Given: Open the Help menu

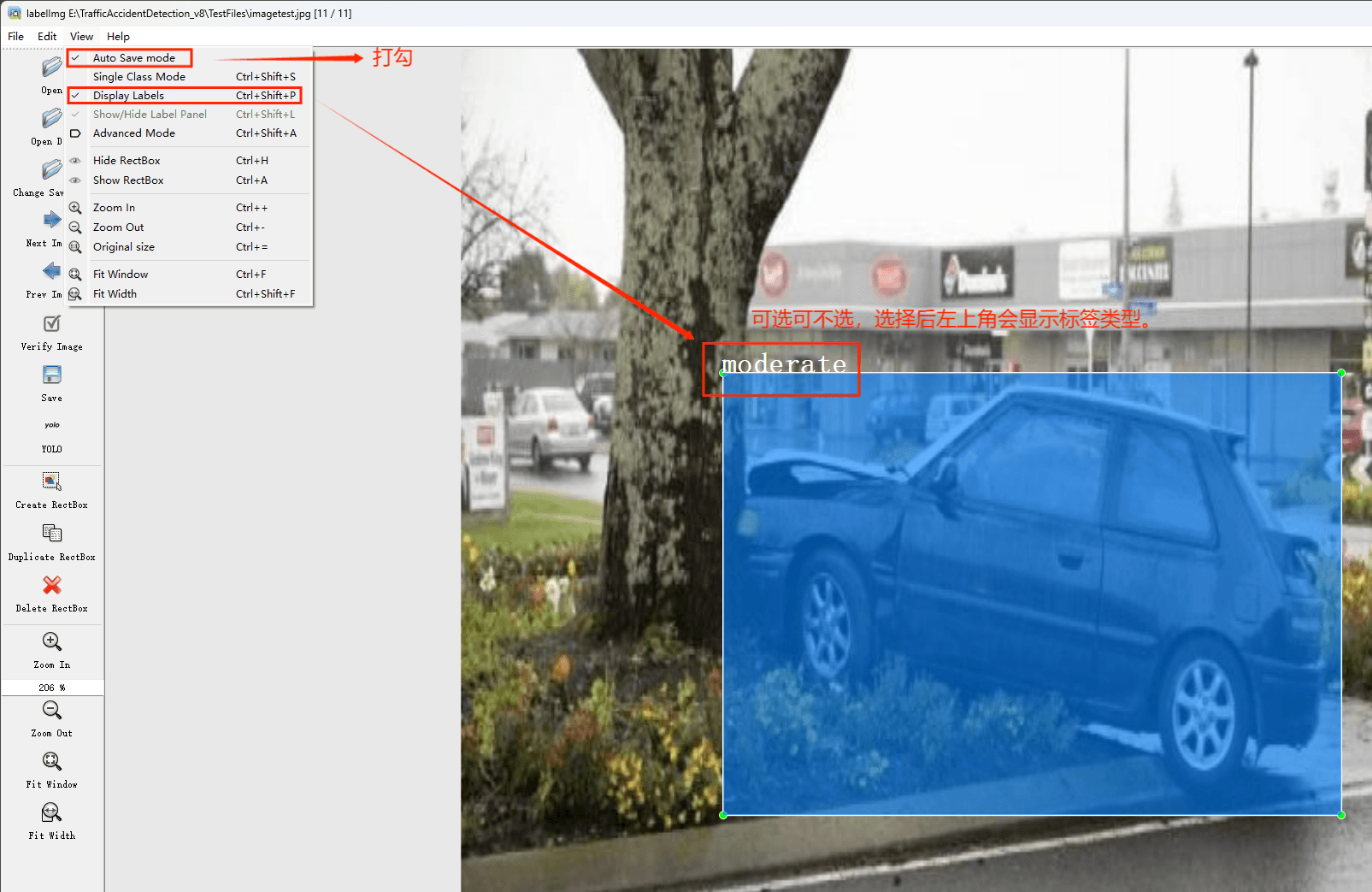Looking at the screenshot, I should (x=118, y=37).
